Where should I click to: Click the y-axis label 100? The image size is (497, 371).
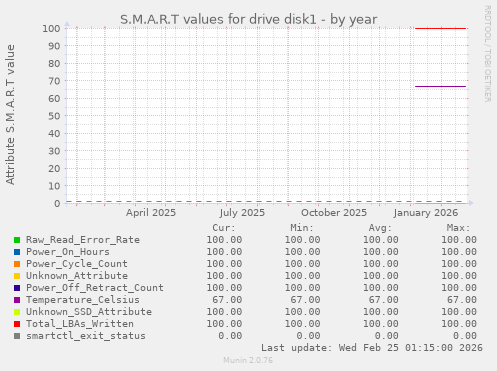pos(51,28)
